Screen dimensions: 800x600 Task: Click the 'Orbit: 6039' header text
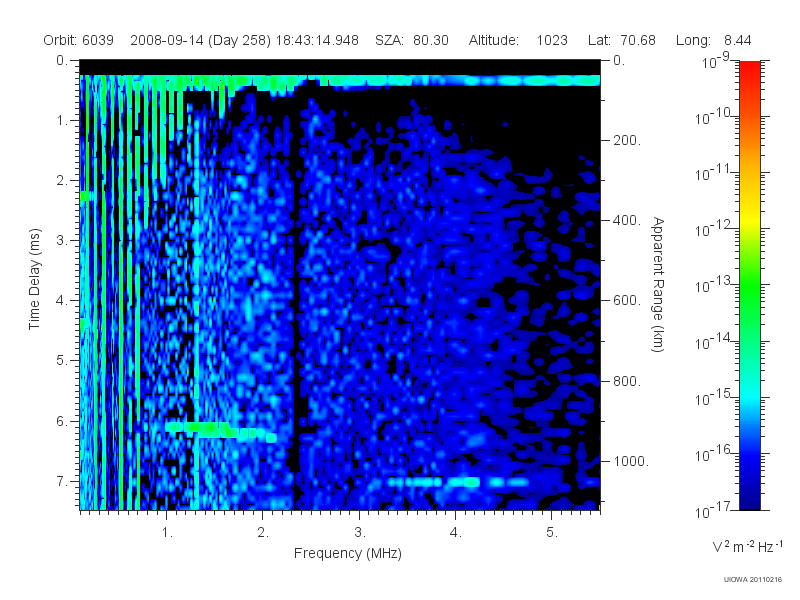click(x=78, y=40)
